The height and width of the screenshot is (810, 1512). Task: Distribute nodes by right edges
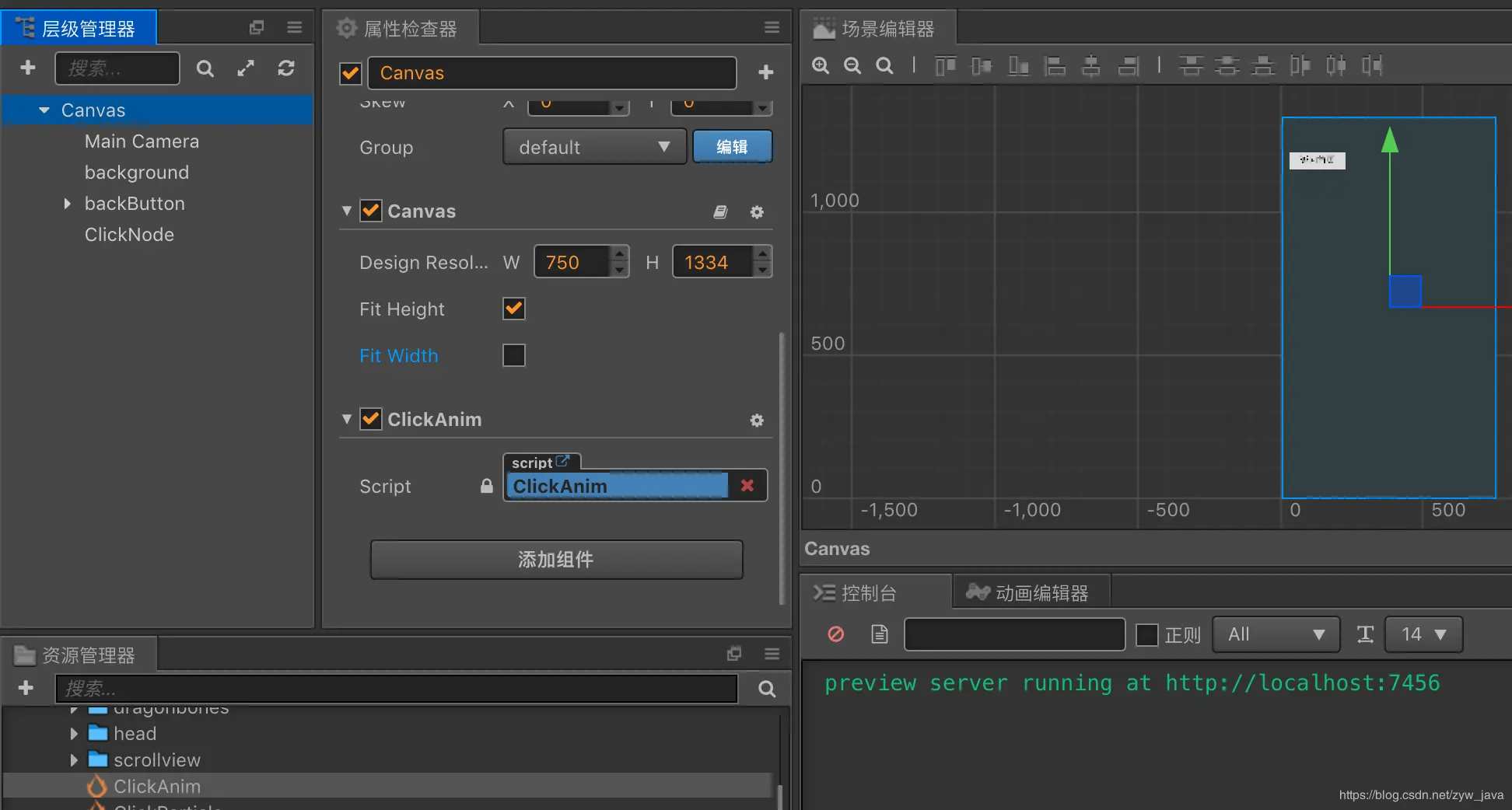(1373, 65)
